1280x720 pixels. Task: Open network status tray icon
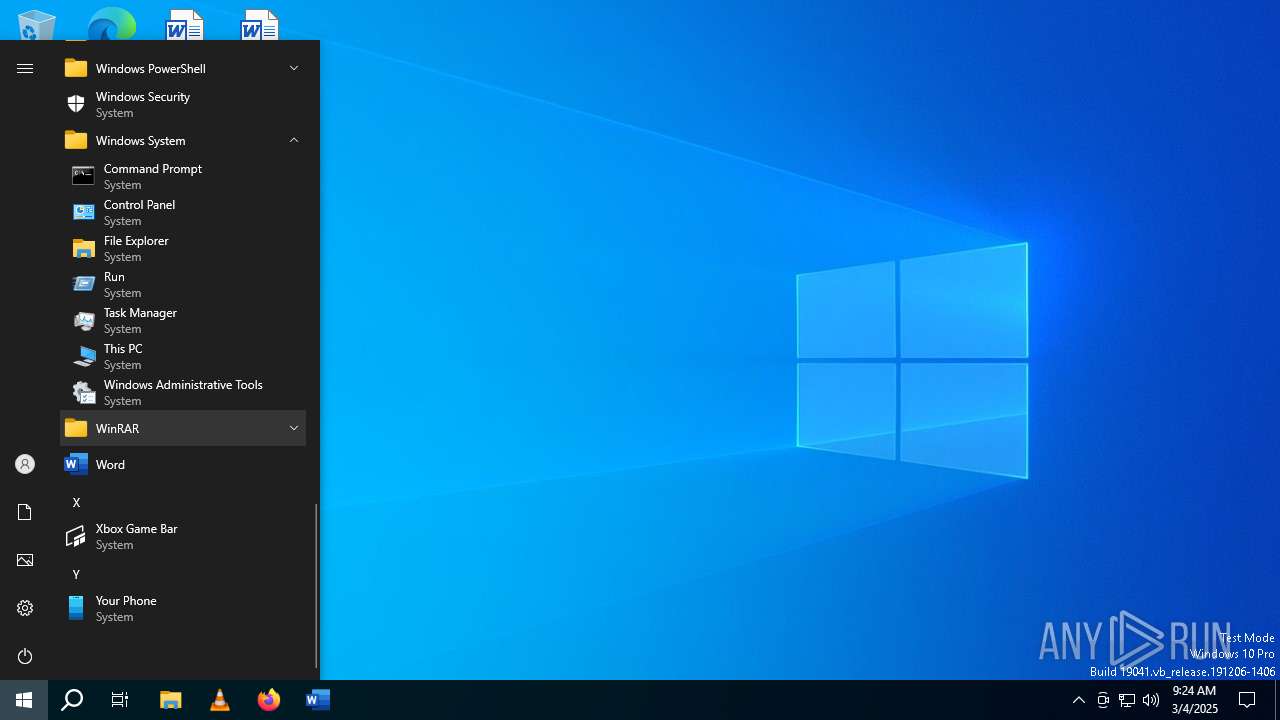(1127, 700)
